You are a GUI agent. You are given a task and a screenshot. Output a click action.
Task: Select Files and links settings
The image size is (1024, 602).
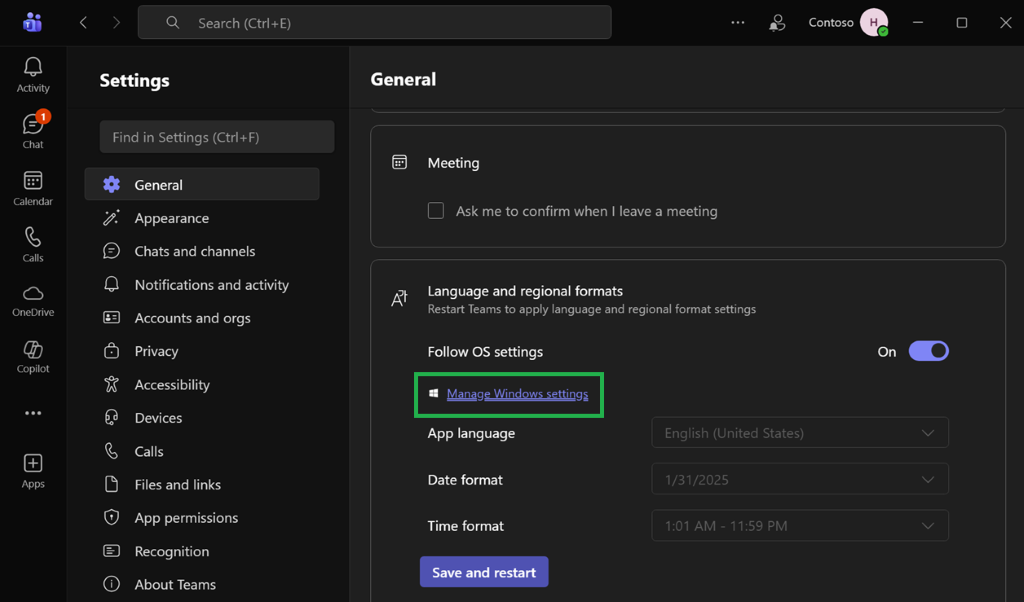[202, 484]
